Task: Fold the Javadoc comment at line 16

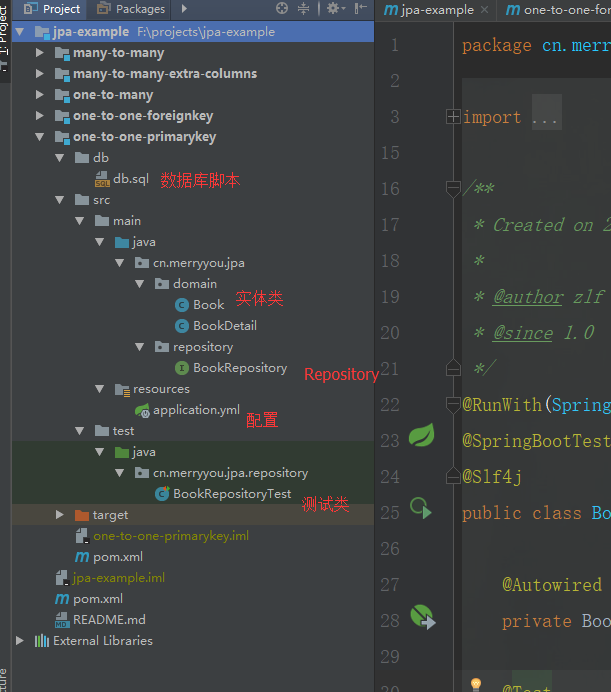Action: coord(453,189)
